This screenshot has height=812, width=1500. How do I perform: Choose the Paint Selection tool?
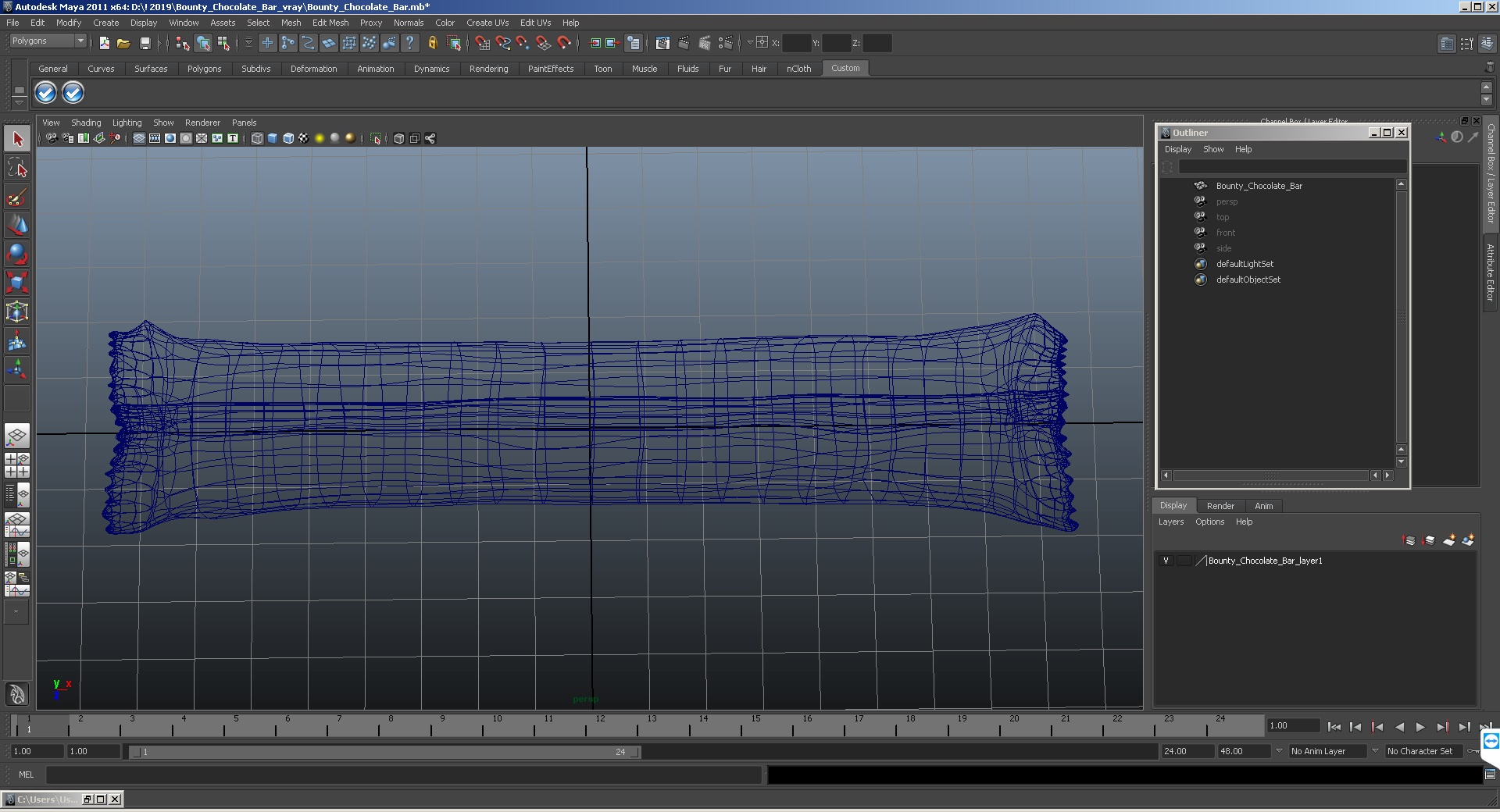[17, 197]
